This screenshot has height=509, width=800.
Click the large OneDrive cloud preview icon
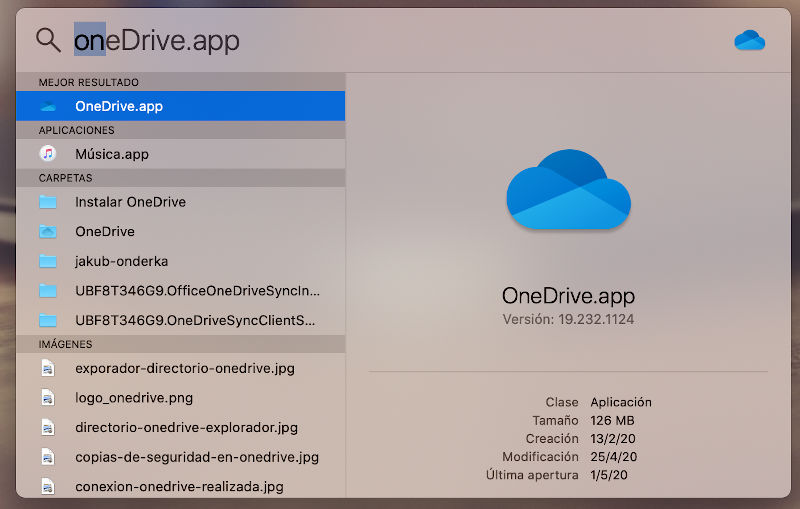568,189
